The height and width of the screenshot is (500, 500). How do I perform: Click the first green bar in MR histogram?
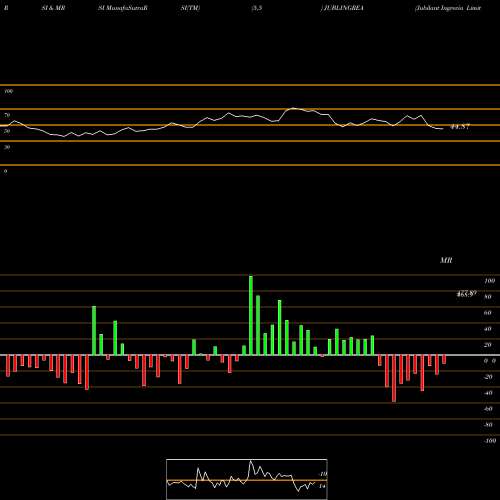click(x=94, y=331)
